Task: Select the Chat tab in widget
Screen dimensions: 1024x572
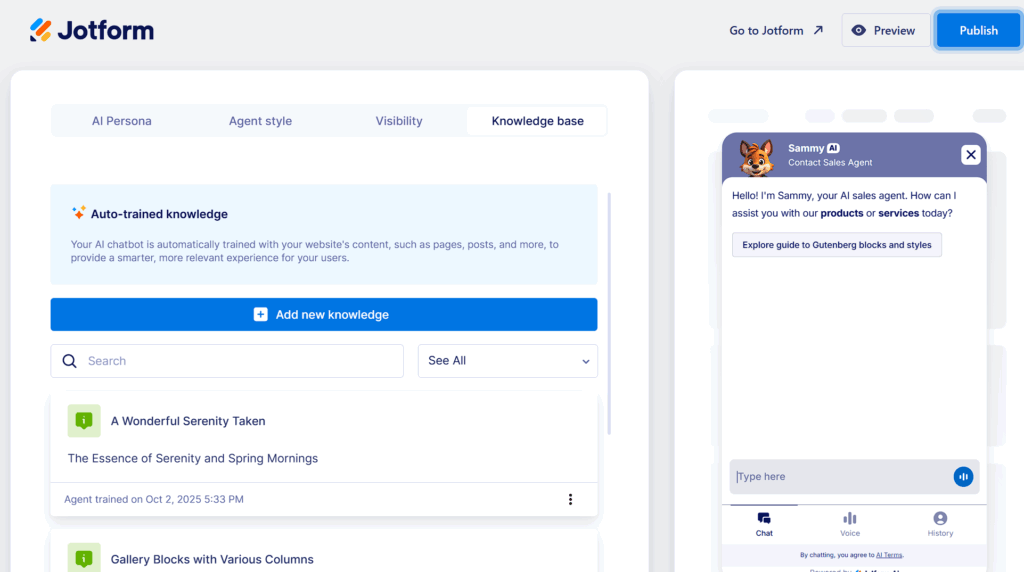Action: [764, 524]
